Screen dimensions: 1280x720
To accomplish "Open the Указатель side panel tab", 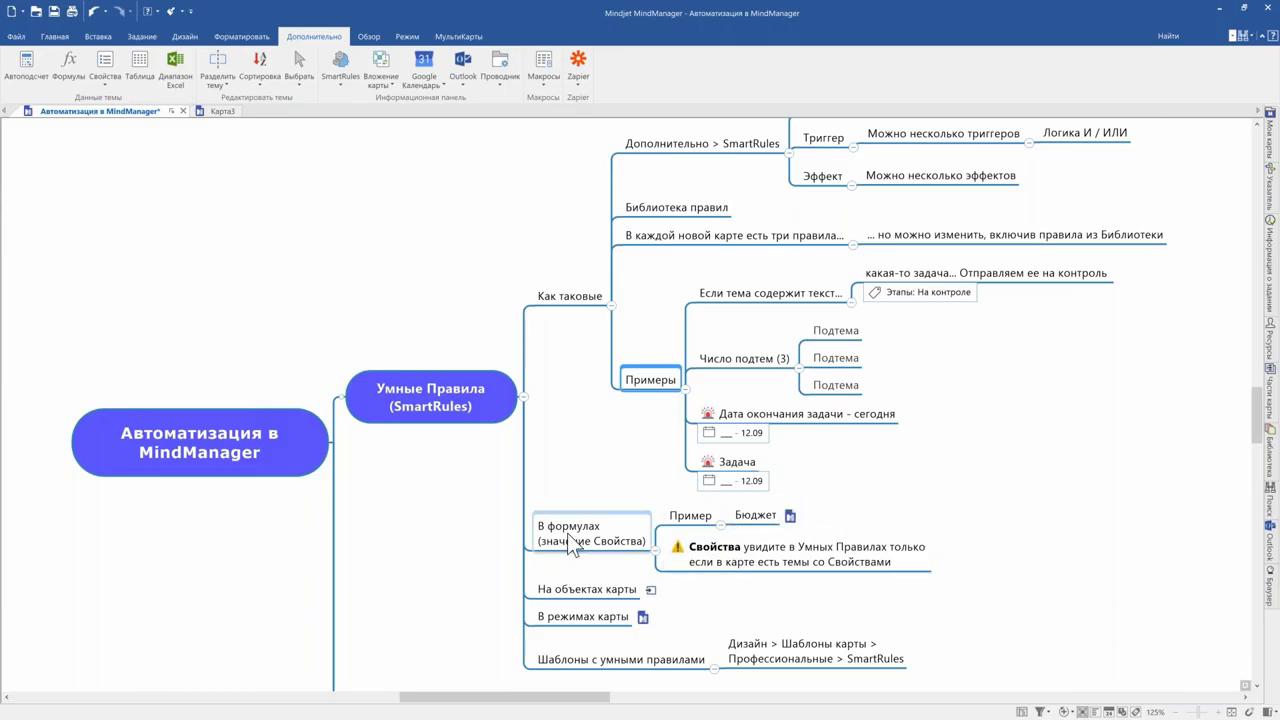I will (x=1271, y=188).
